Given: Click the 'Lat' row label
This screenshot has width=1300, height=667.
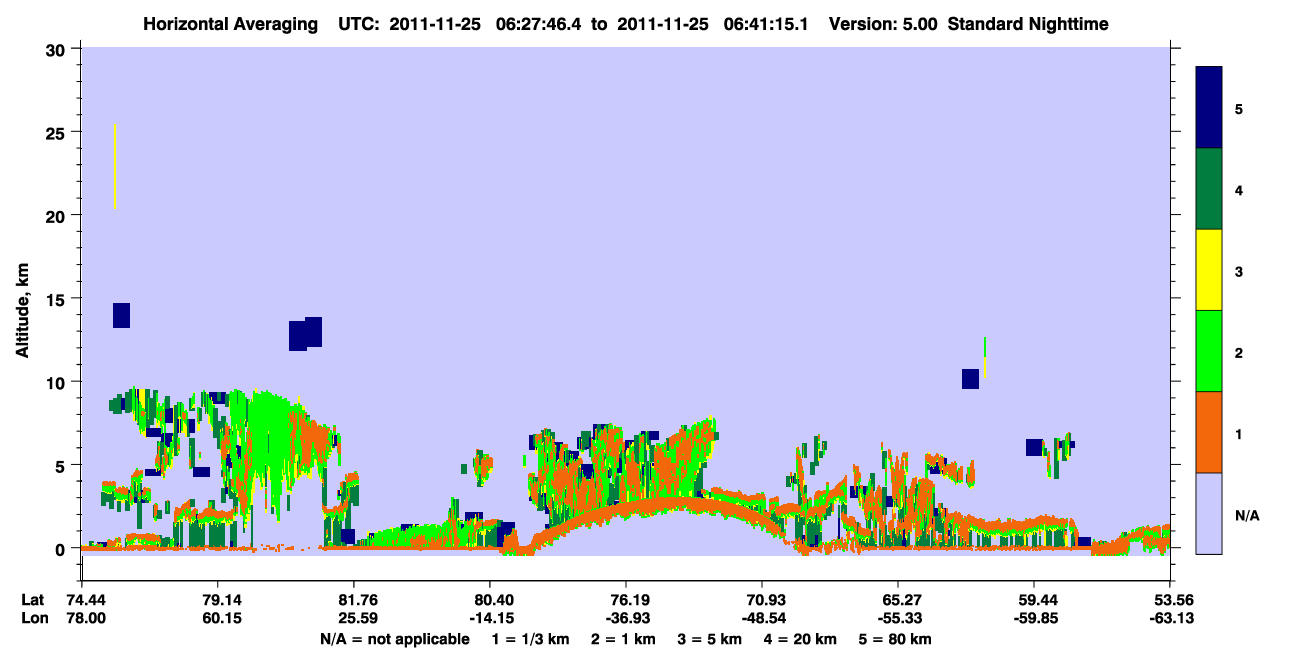Looking at the screenshot, I should click(x=32, y=600).
